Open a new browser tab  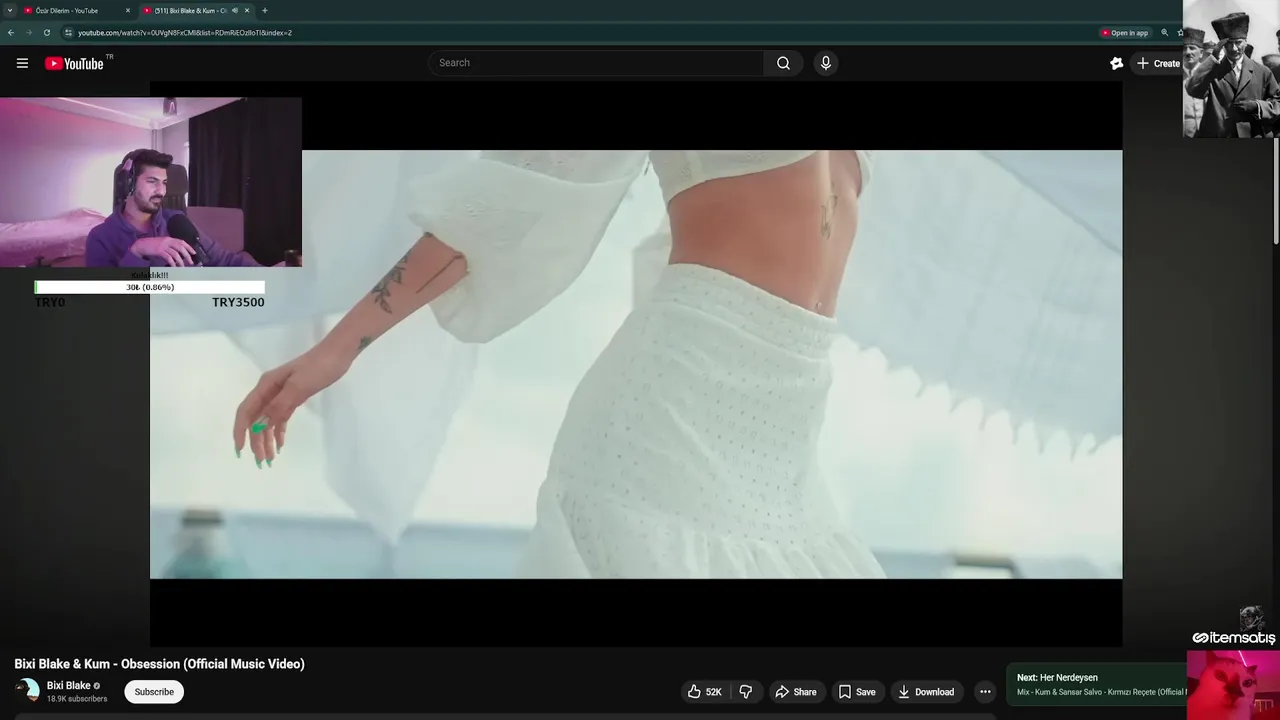click(x=264, y=11)
